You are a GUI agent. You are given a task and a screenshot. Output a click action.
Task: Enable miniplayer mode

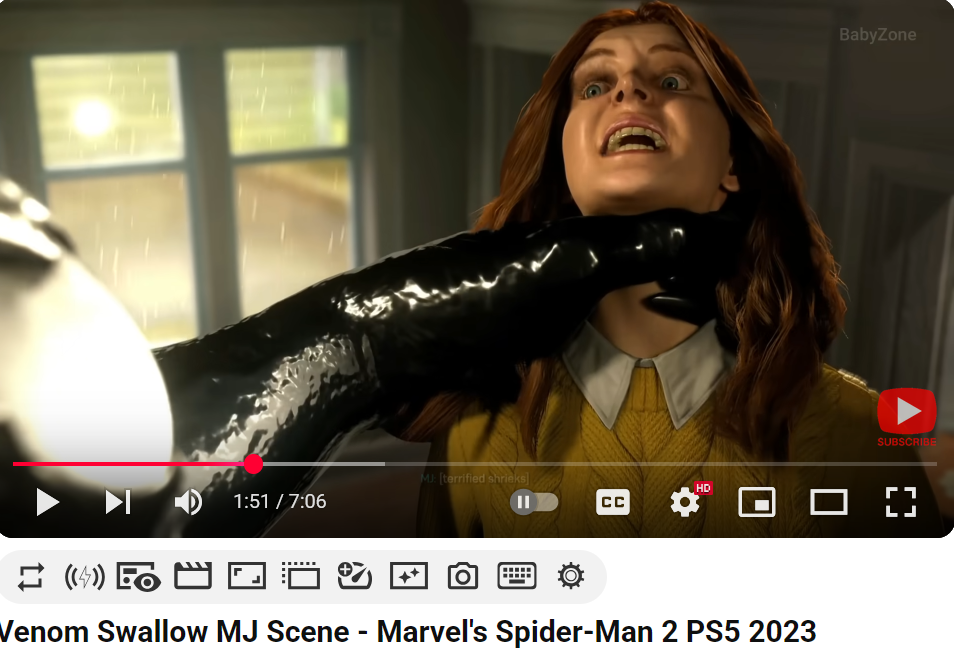coord(757,502)
